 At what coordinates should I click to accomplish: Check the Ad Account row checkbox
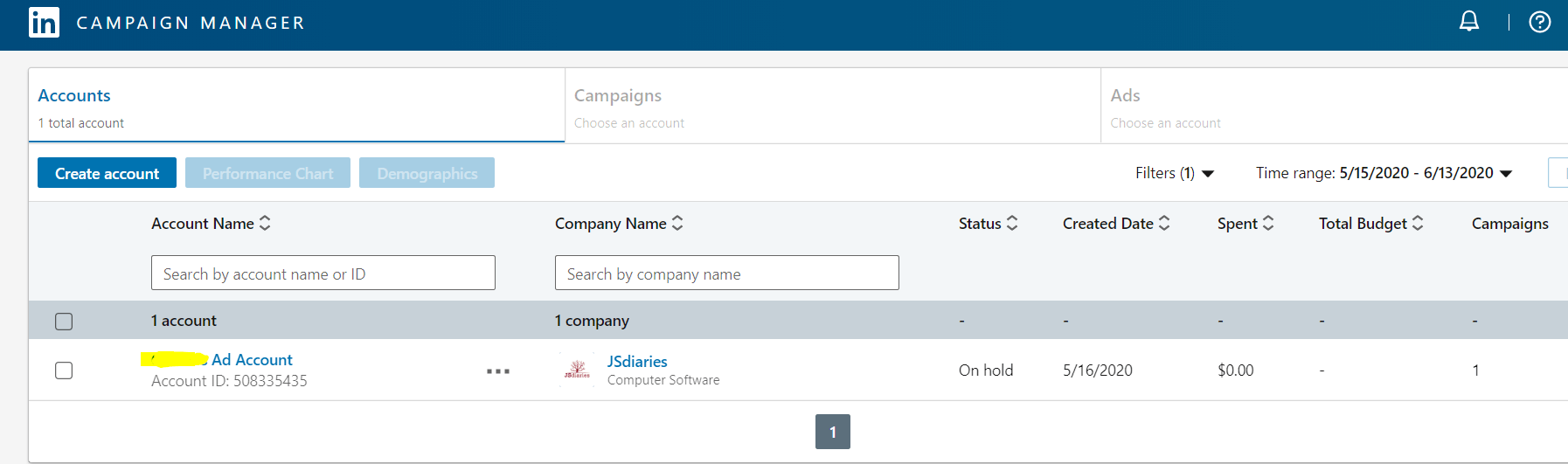point(64,371)
